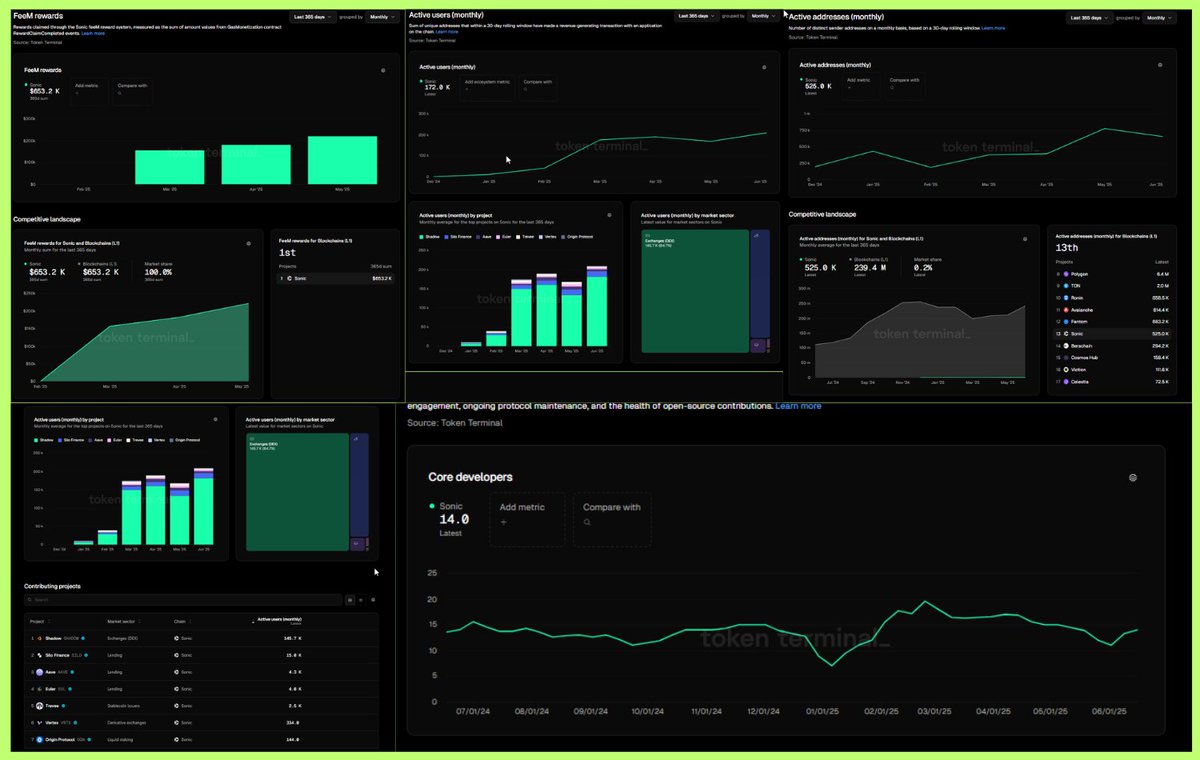Open Last 365 days dropdown in FeeM rewards
This screenshot has width=1200, height=760.
[314, 17]
